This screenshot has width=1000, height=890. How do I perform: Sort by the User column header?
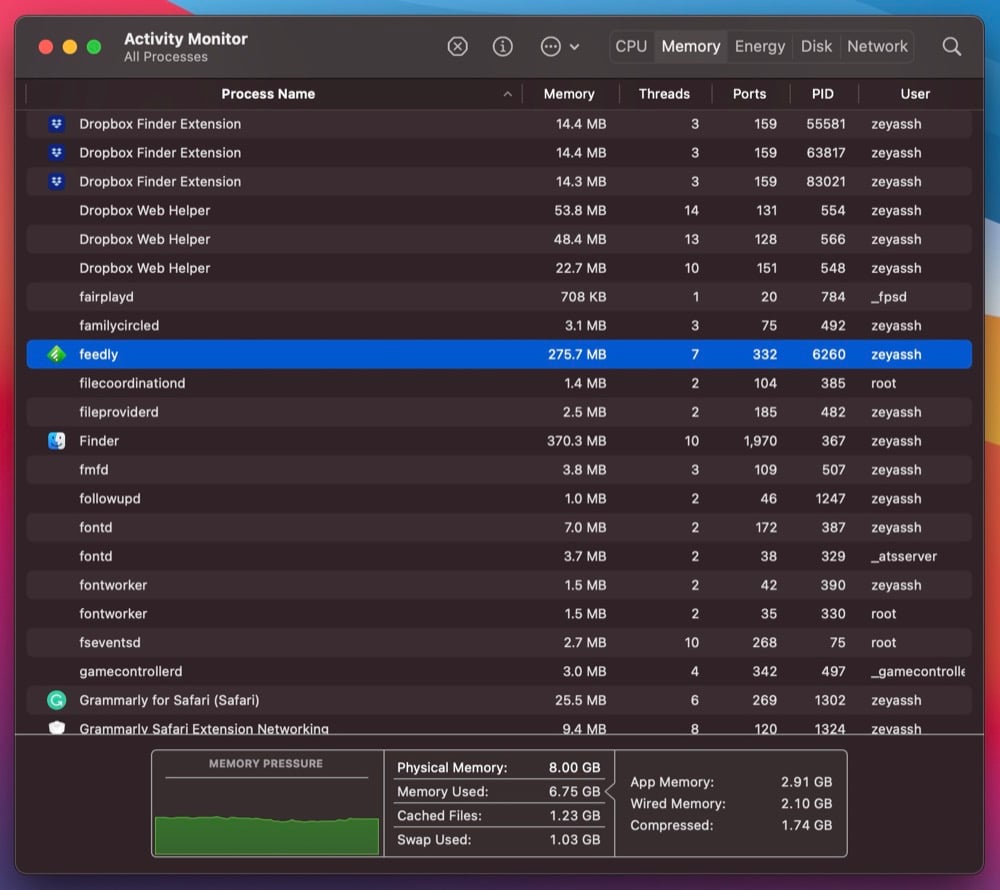(x=915, y=94)
